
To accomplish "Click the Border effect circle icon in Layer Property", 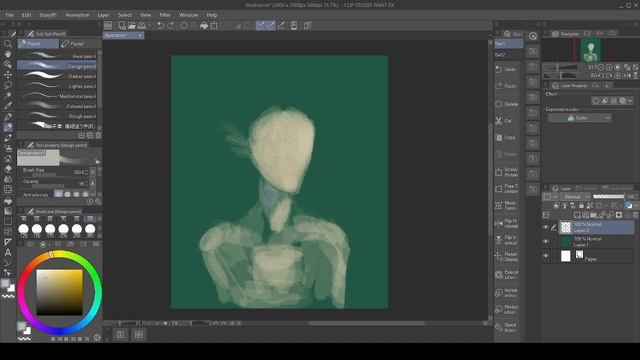I will click(x=596, y=100).
